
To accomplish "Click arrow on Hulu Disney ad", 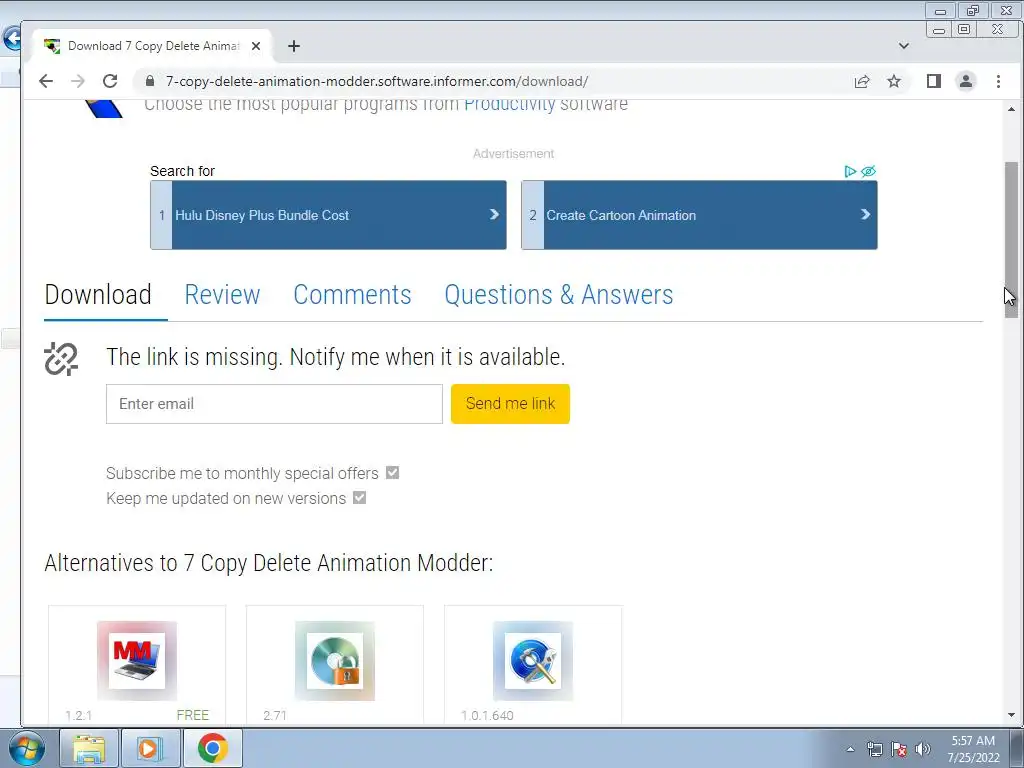I will [494, 214].
